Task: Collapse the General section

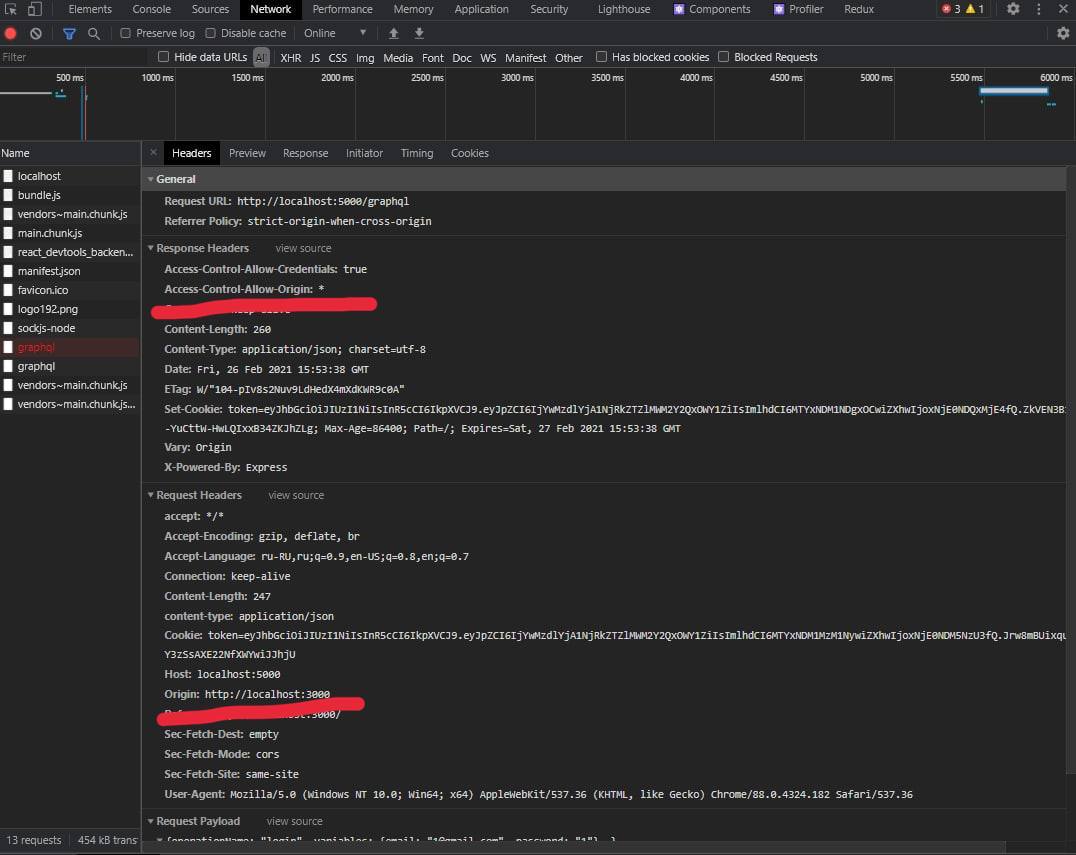Action: click(151, 179)
